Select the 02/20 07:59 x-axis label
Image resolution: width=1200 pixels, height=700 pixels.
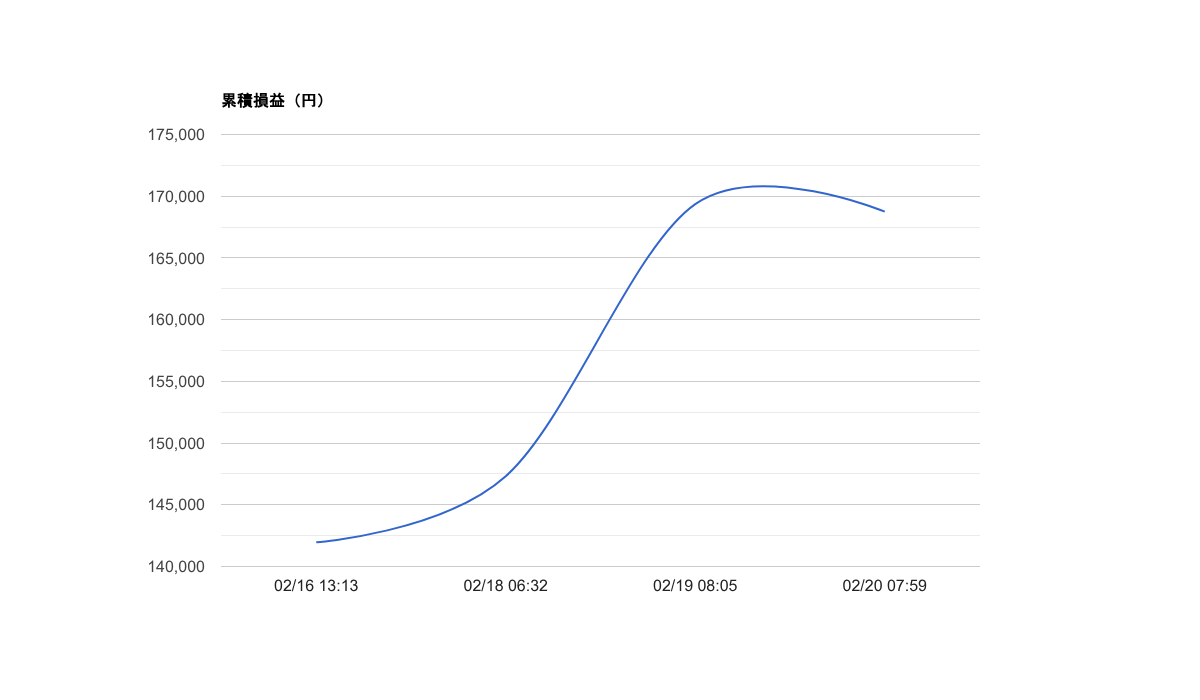tap(885, 586)
